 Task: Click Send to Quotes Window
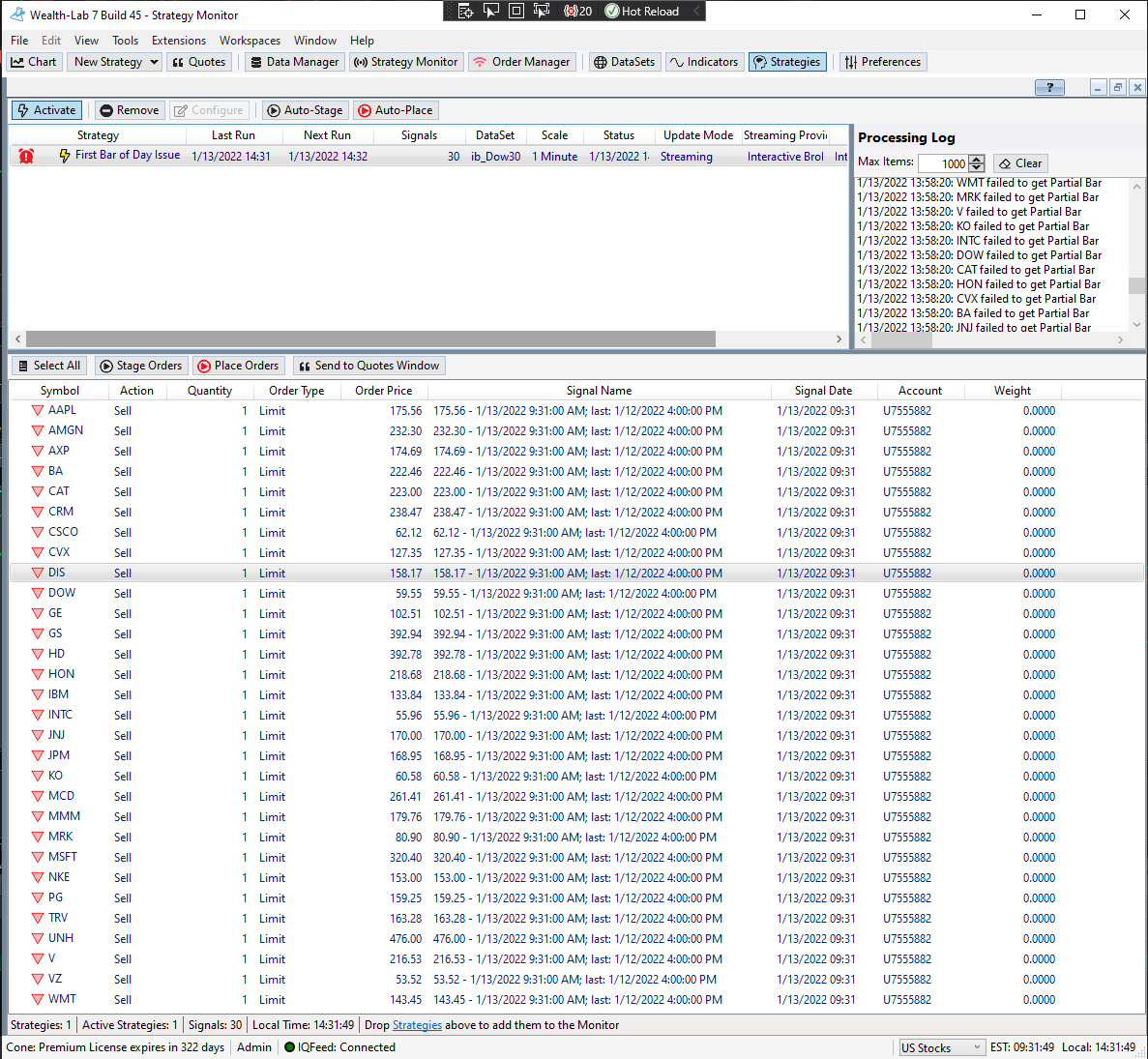(x=369, y=366)
